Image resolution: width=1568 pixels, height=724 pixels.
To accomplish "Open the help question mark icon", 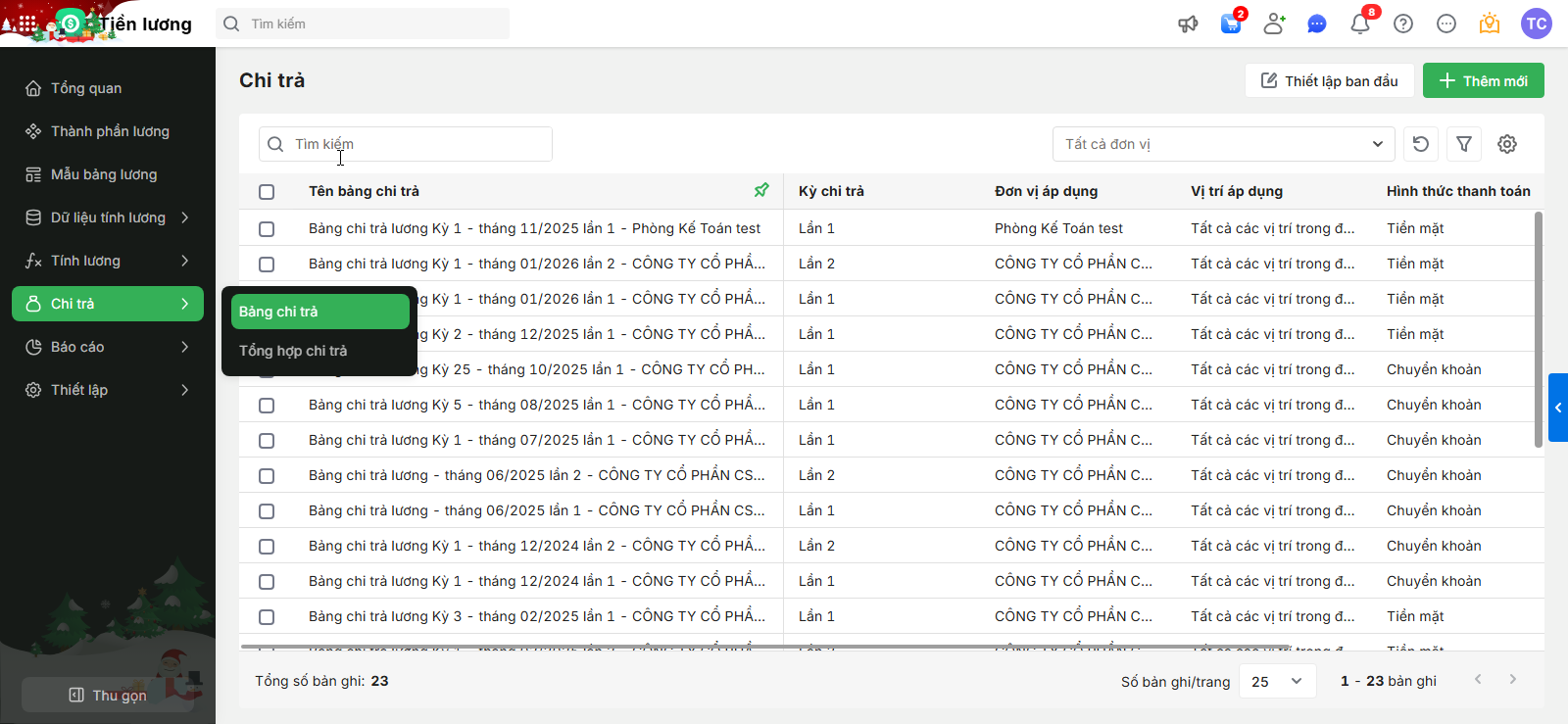I will [x=1403, y=24].
